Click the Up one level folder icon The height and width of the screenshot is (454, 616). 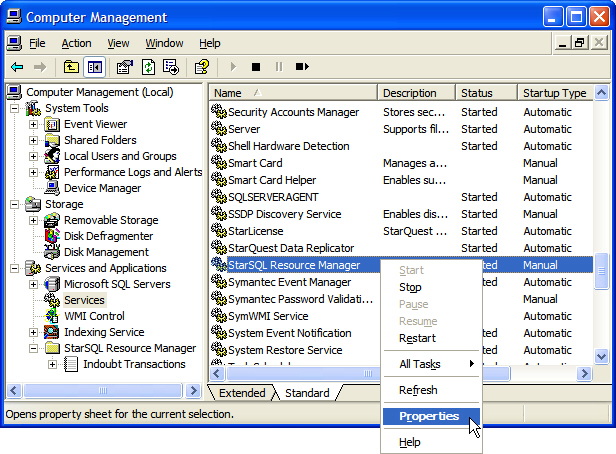click(71, 67)
